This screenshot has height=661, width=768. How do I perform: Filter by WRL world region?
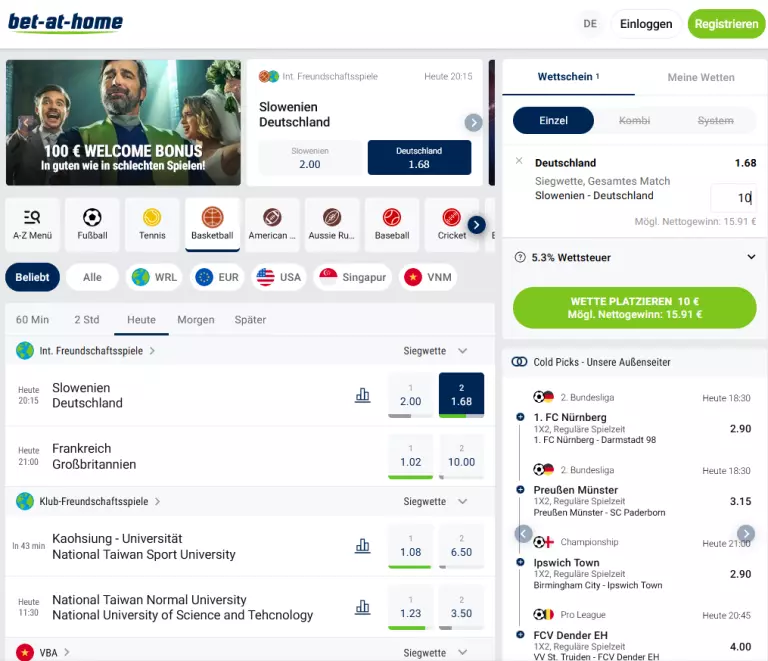154,277
